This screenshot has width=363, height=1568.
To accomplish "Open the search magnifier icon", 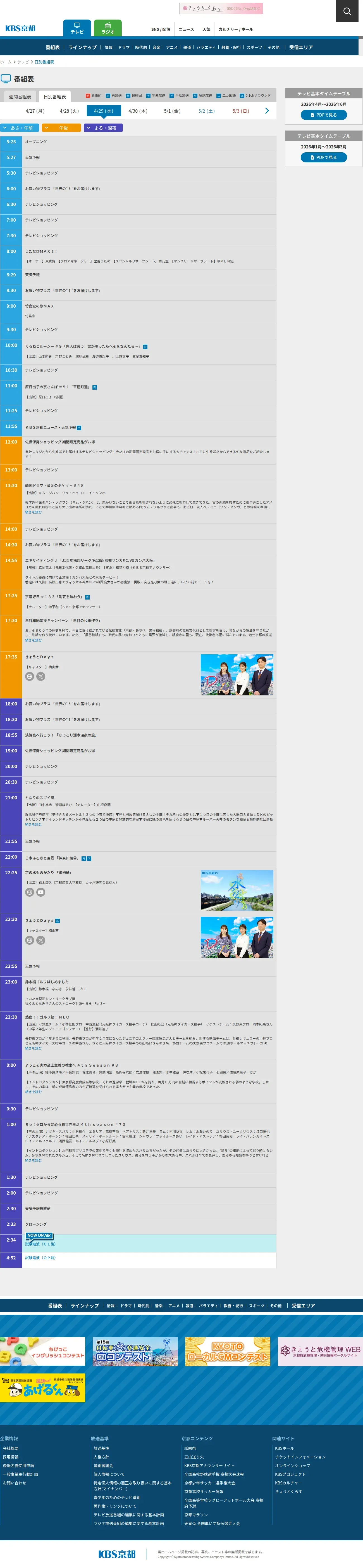I will click(x=347, y=11).
